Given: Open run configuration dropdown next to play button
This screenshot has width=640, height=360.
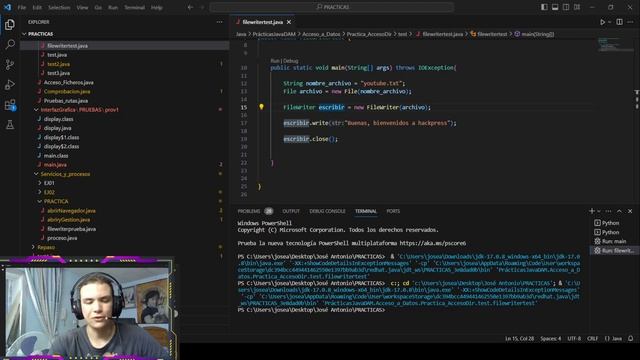Looking at the screenshot, I should click(609, 22).
